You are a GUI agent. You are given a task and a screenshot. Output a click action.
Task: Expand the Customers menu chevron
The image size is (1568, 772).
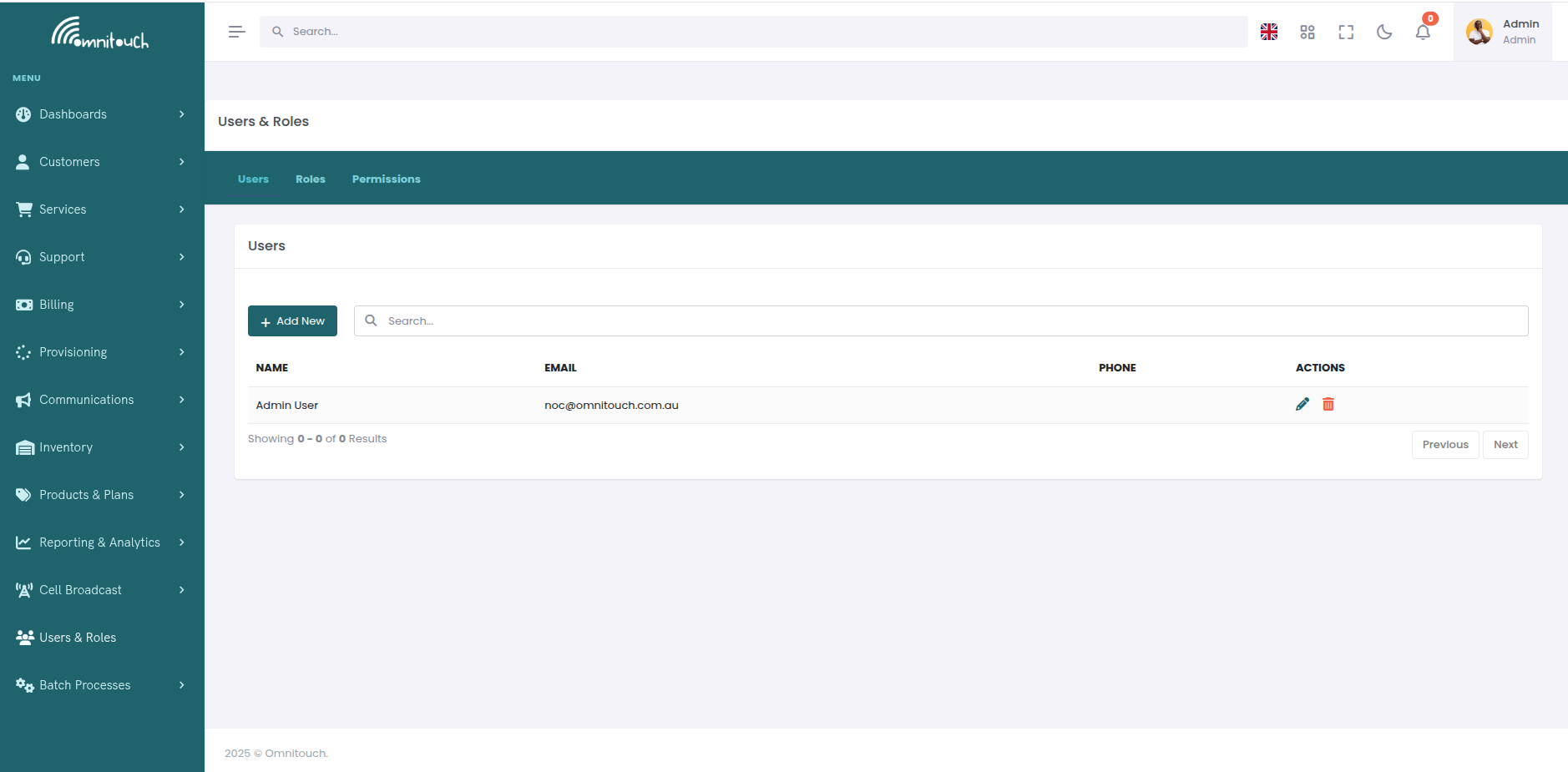(x=182, y=162)
